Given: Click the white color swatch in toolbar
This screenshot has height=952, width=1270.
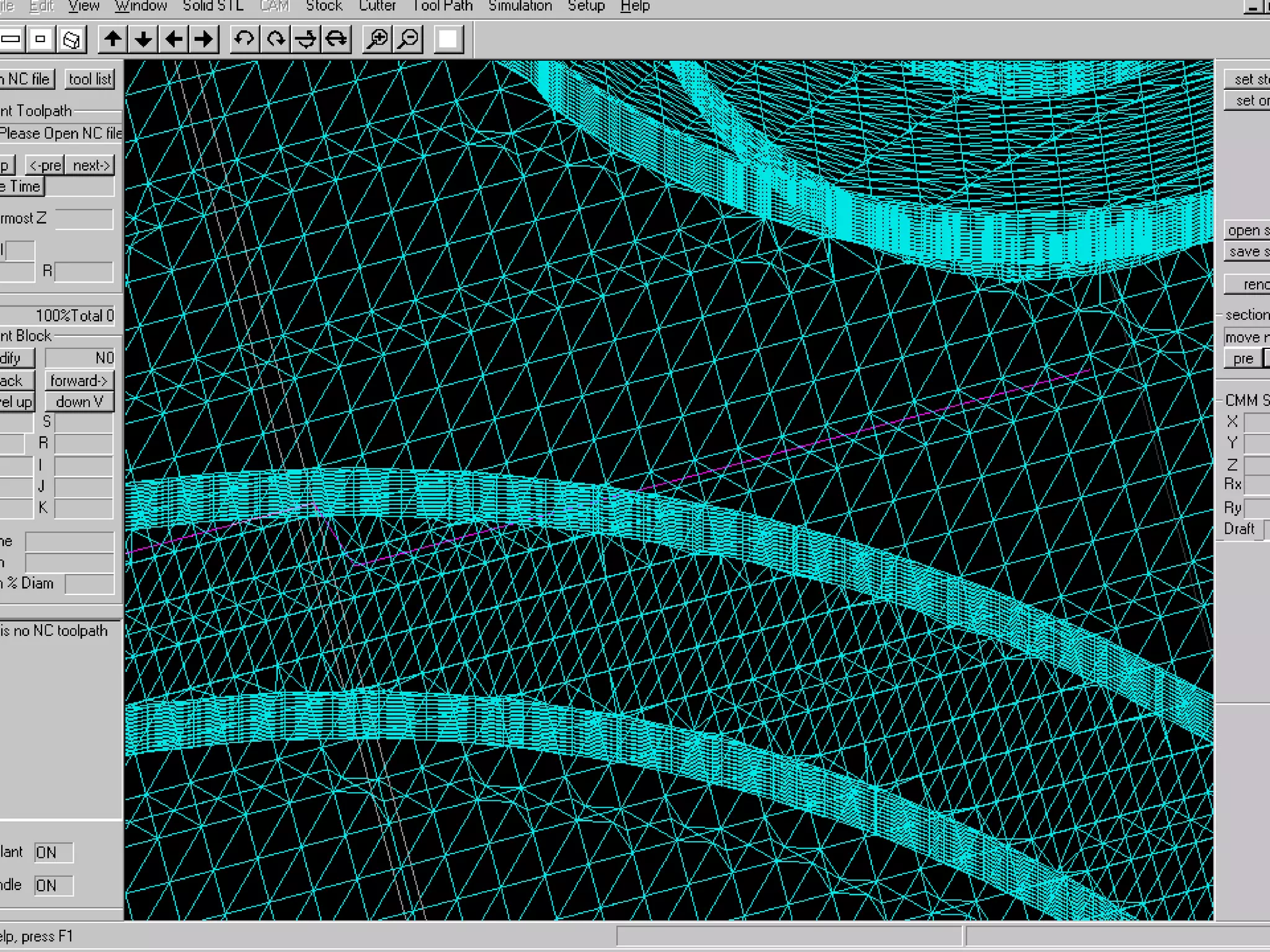Looking at the screenshot, I should [448, 40].
